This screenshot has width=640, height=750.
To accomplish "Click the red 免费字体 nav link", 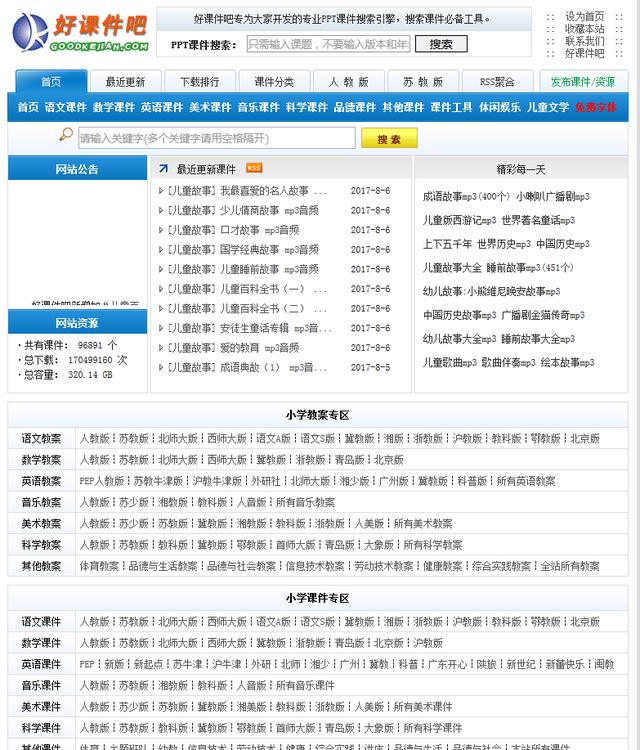I will click(x=596, y=107).
